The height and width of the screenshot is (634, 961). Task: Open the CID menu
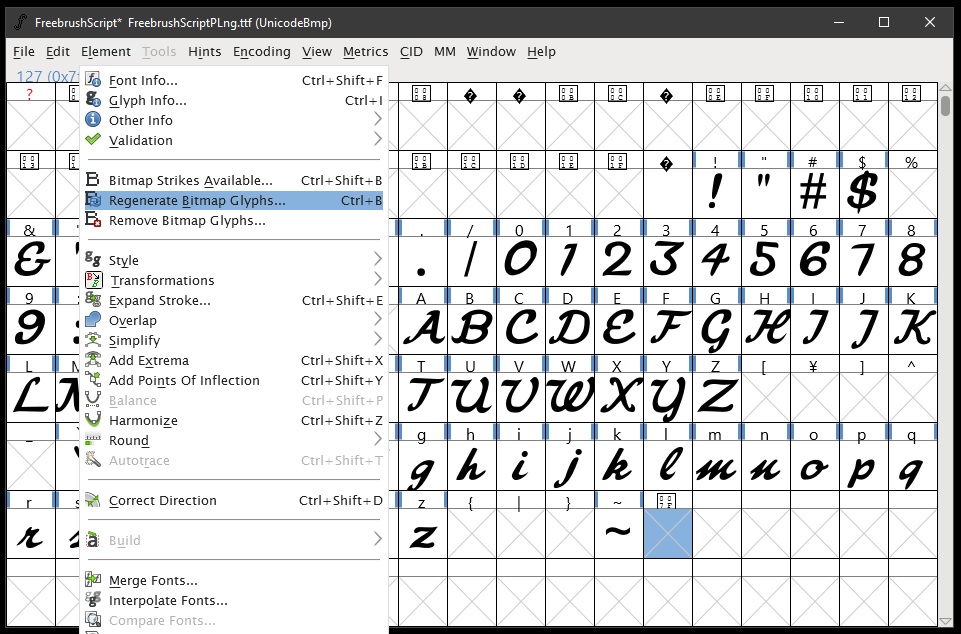411,52
